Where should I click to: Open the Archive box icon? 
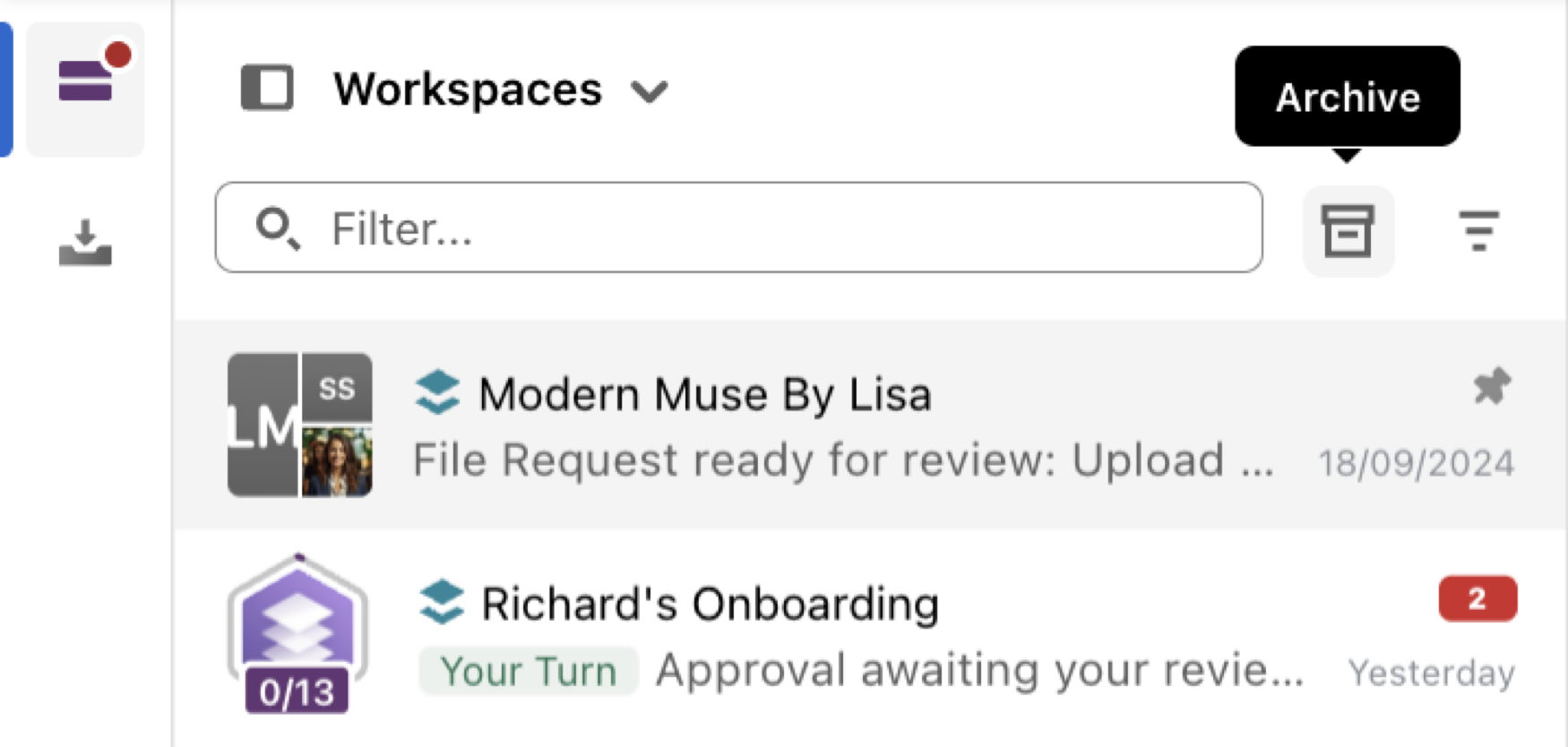(1348, 231)
